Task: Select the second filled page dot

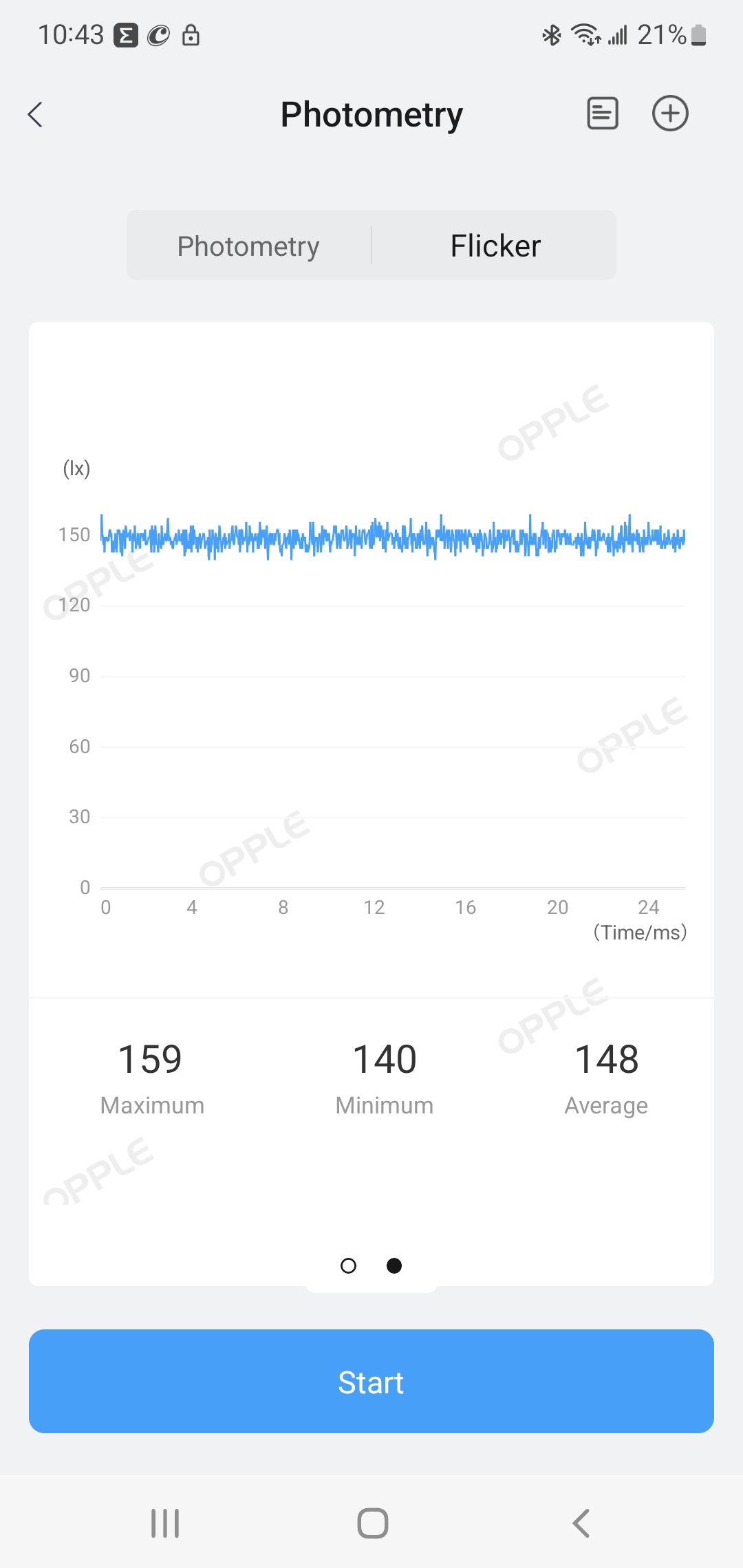Action: point(394,1265)
